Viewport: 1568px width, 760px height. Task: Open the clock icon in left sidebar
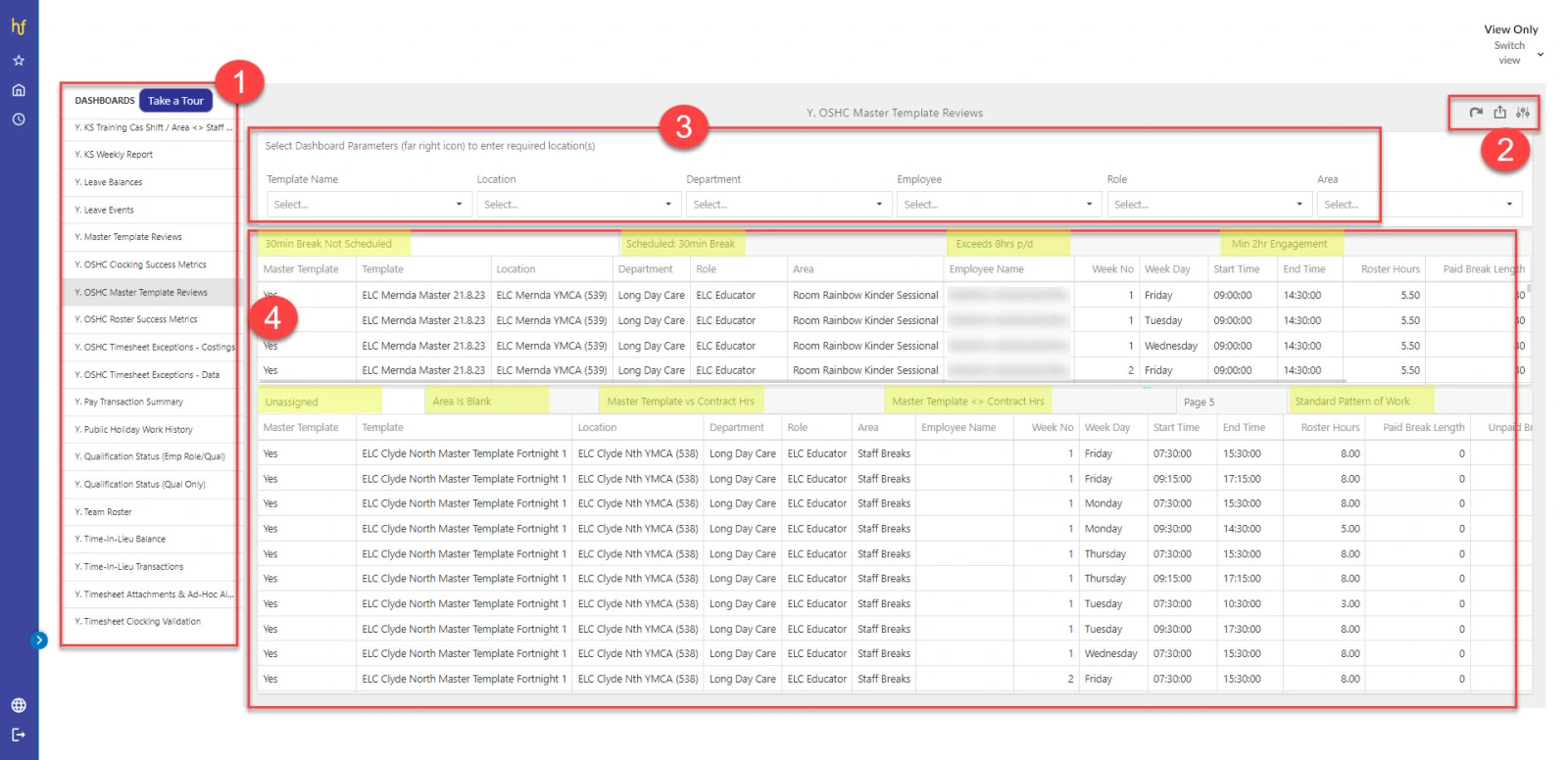(19, 119)
